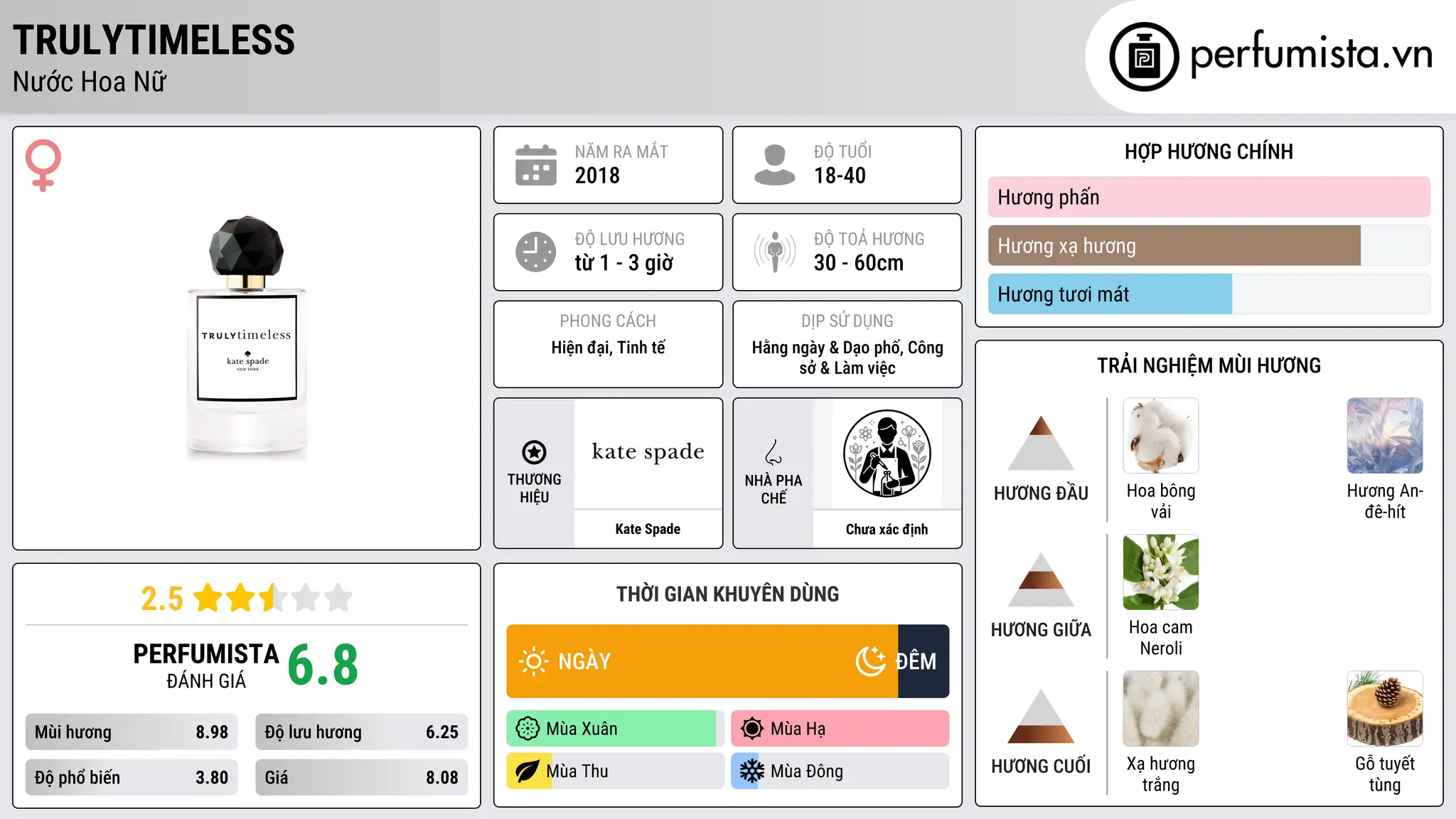Viewport: 1456px width, 819px height.
Task: Click the HỢP HƯƠNG CHÍNH heading
Action: pyautogui.click(x=1209, y=151)
